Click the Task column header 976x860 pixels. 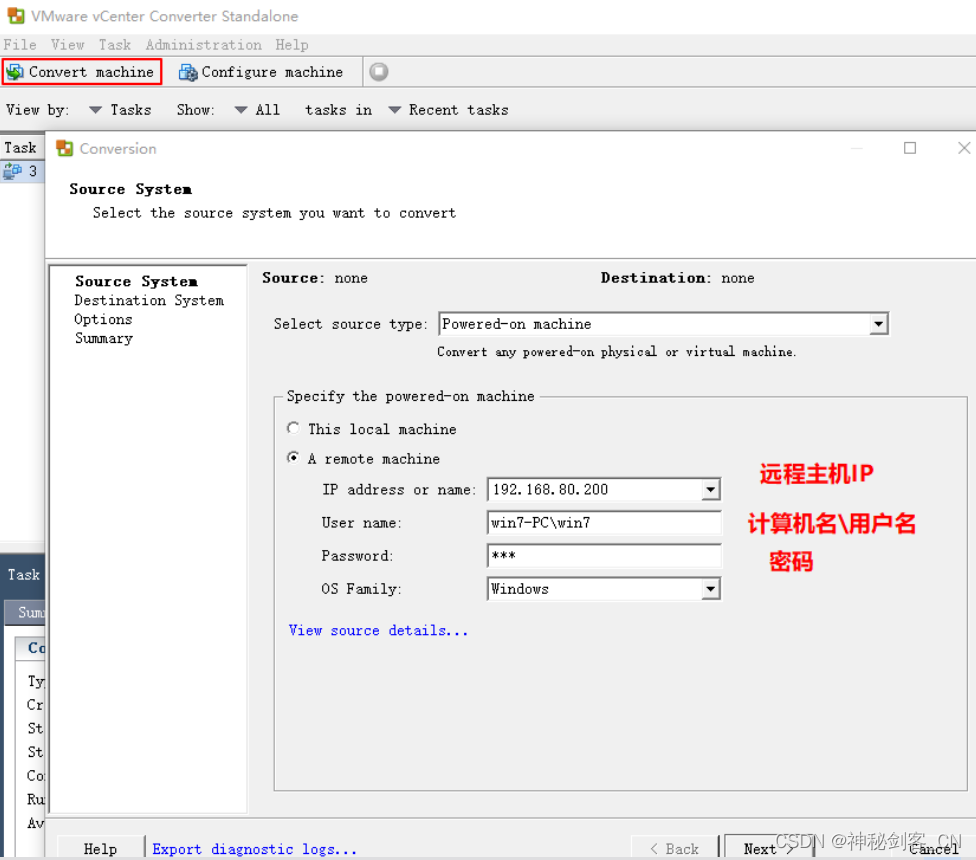pyautogui.click(x=22, y=148)
